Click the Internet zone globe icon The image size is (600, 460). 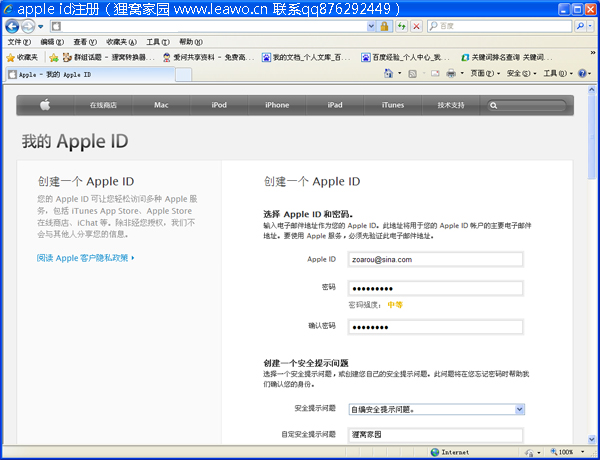434,452
